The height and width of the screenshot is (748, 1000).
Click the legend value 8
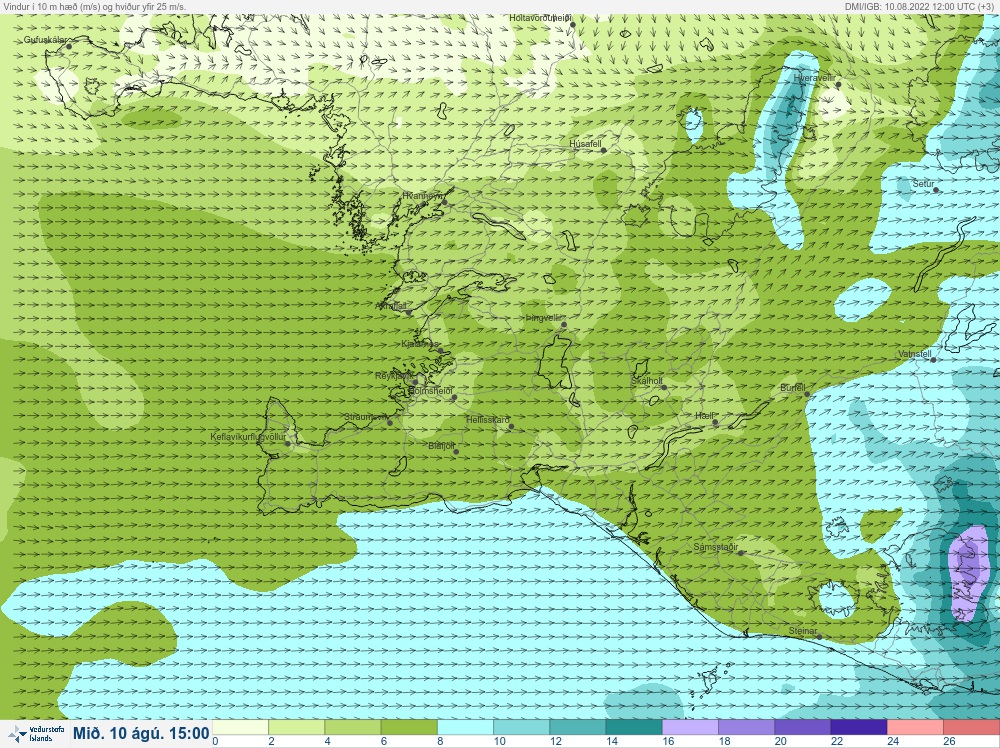point(439,741)
